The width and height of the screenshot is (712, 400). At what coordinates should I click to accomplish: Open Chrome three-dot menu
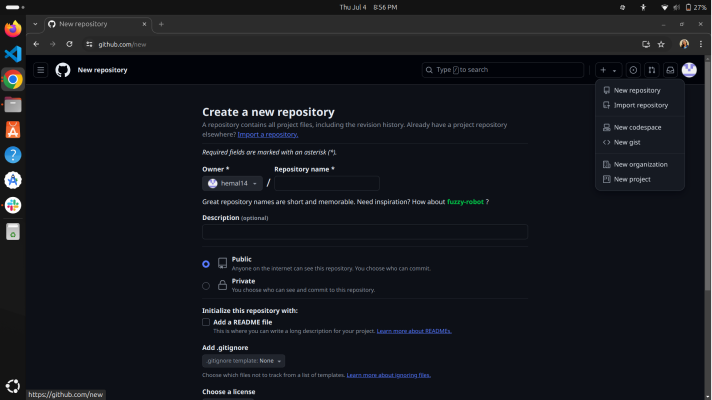pyautogui.click(x=701, y=44)
